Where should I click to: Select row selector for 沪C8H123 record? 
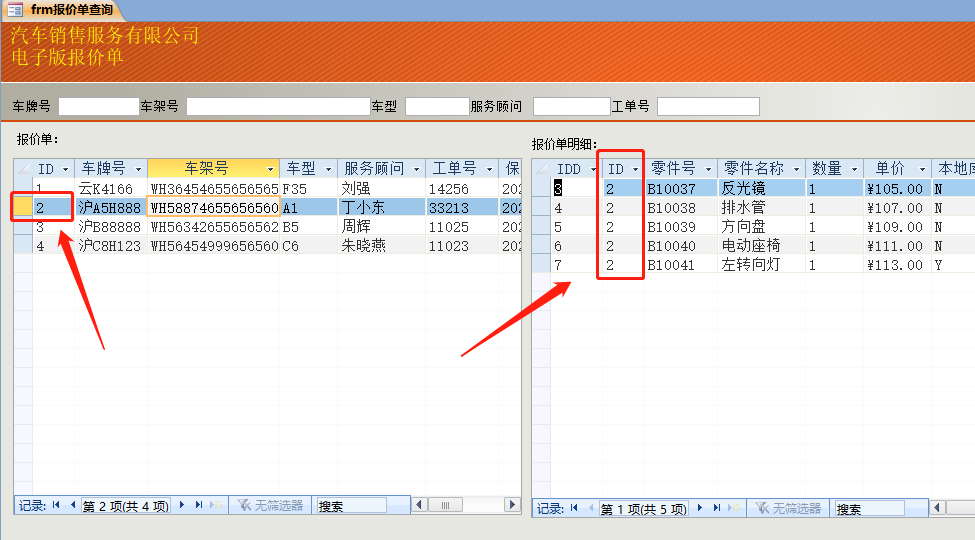23,245
